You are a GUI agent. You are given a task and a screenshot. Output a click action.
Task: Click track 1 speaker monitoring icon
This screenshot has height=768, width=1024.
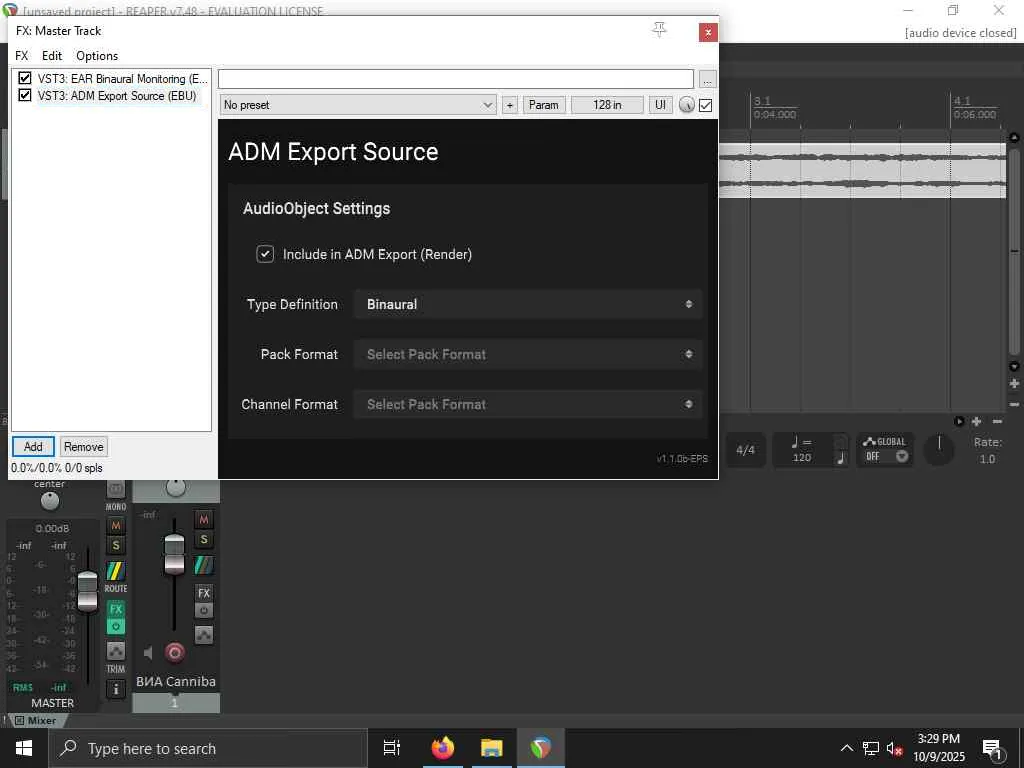point(148,652)
